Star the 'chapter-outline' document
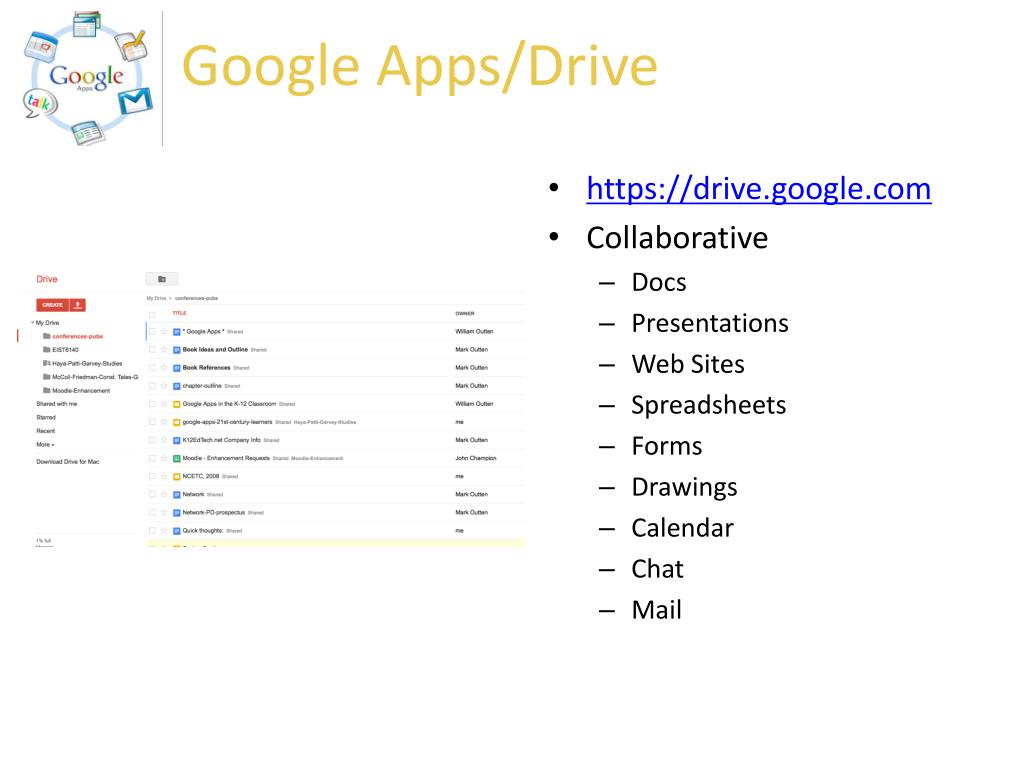Viewport: 1024px width, 768px height. (x=164, y=386)
